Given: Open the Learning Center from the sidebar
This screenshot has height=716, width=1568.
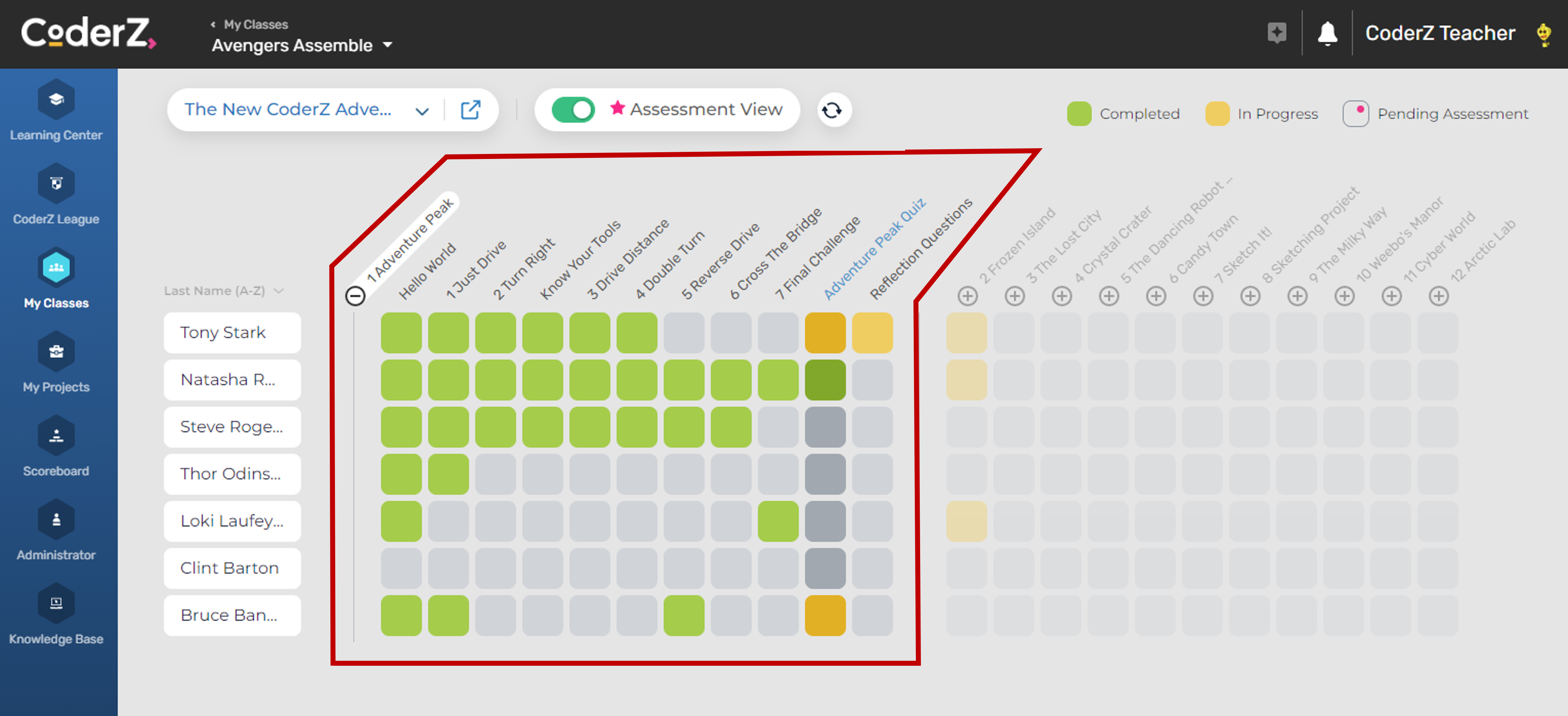Looking at the screenshot, I should 56,110.
